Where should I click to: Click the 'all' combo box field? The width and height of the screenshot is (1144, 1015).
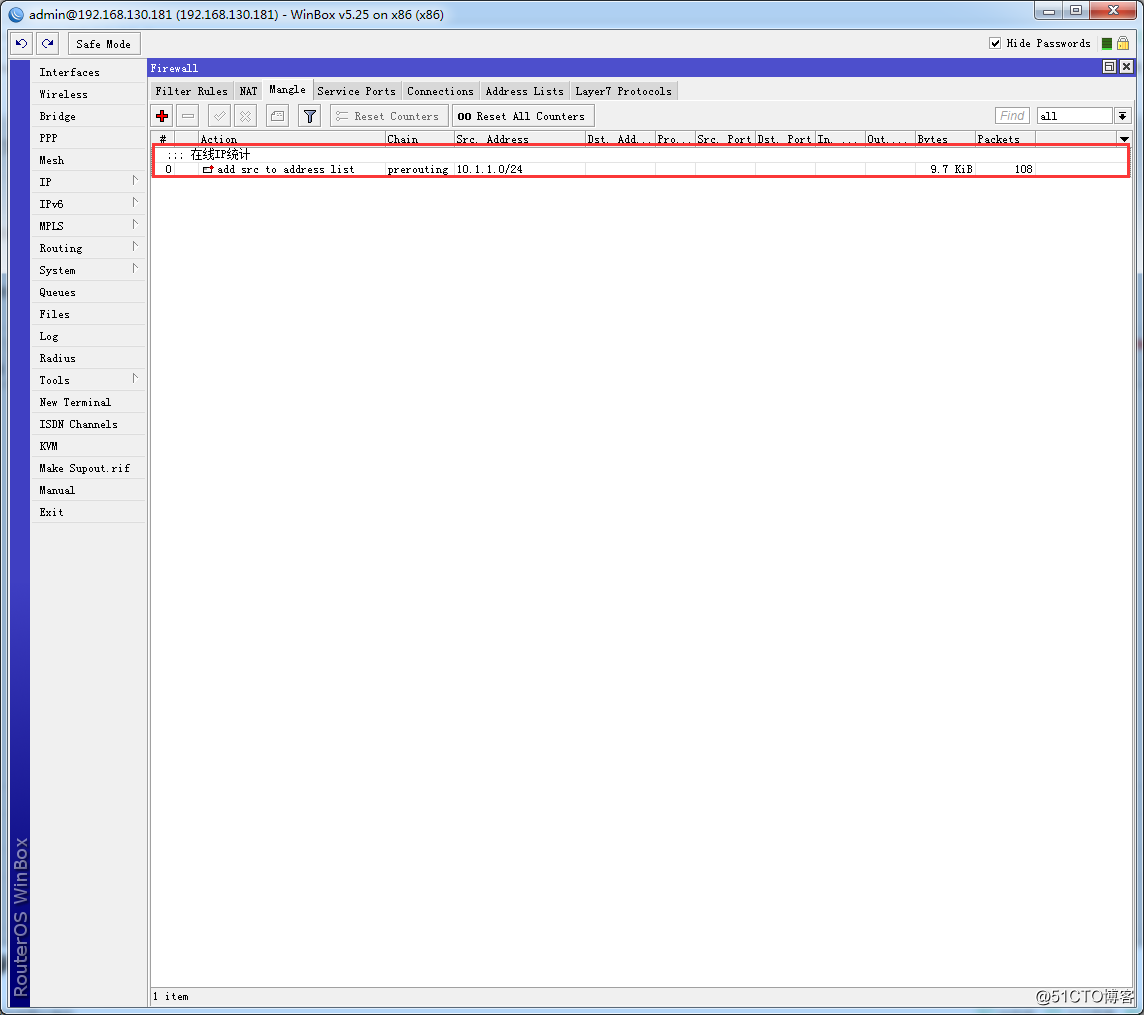click(x=1075, y=116)
